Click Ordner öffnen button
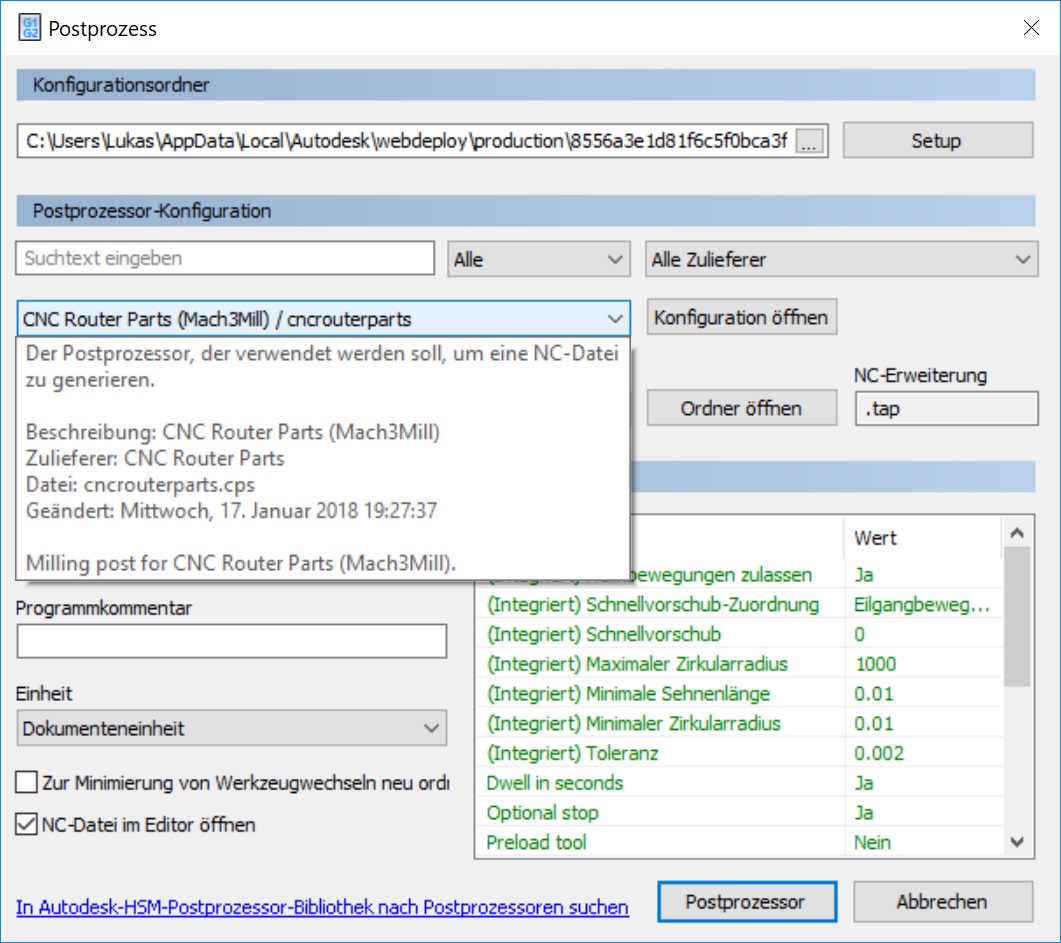Screen dimensions: 1061x943 [742, 409]
